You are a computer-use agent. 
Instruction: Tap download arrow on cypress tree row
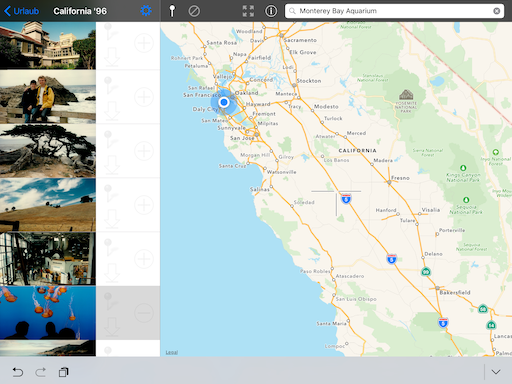(112, 165)
